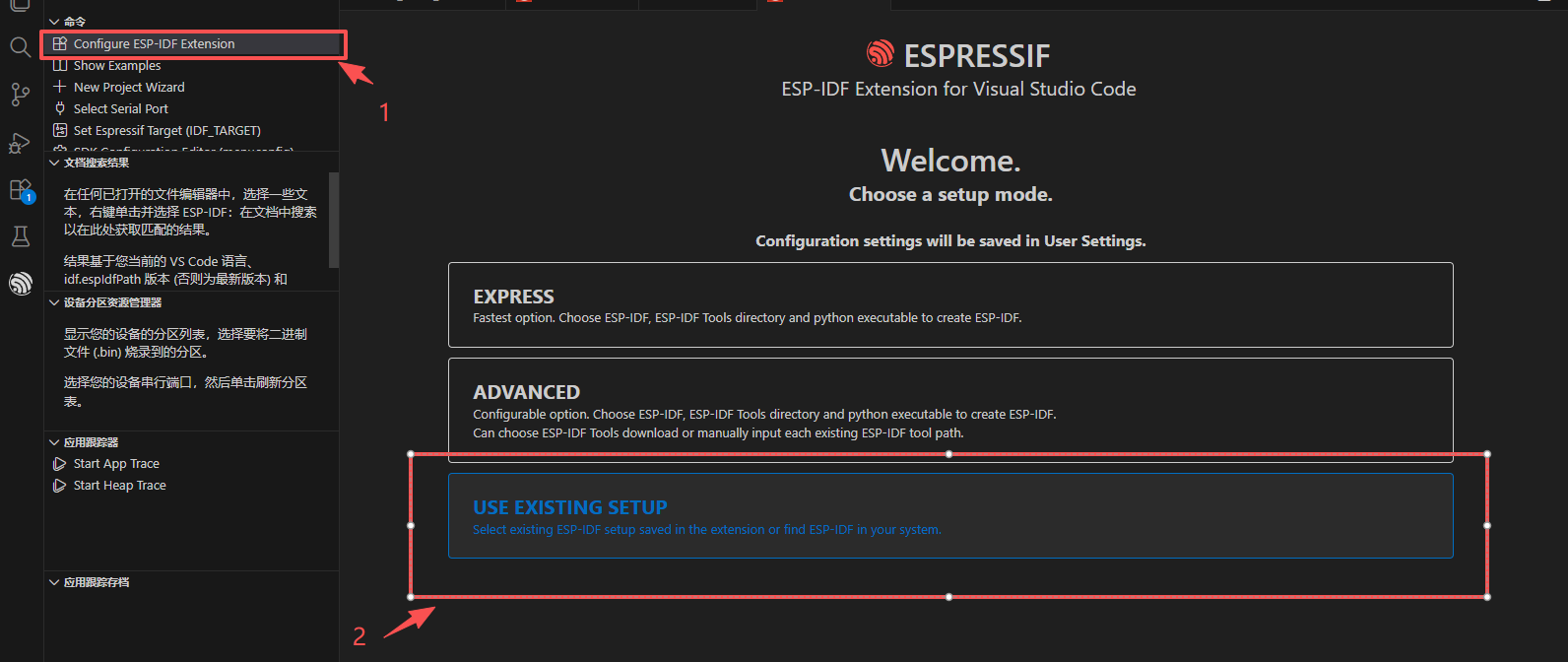
Task: Click 'ESP-IDF Extension for Visual Studio Code' subtitle
Action: [x=958, y=89]
